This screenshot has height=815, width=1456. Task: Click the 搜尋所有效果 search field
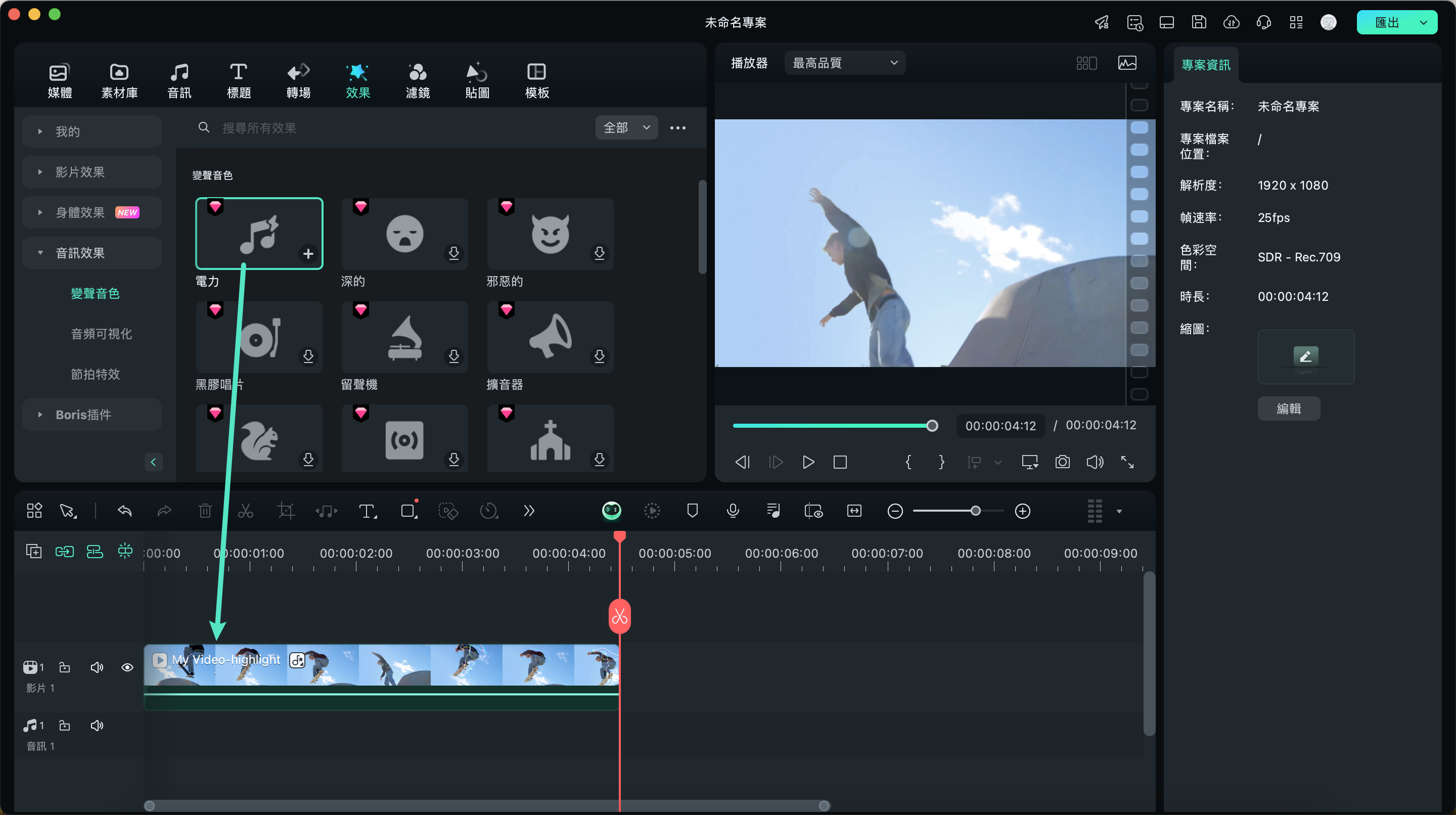tap(390, 128)
